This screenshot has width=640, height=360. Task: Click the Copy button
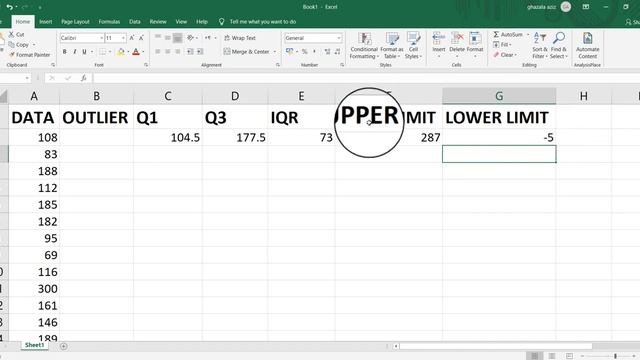point(19,44)
